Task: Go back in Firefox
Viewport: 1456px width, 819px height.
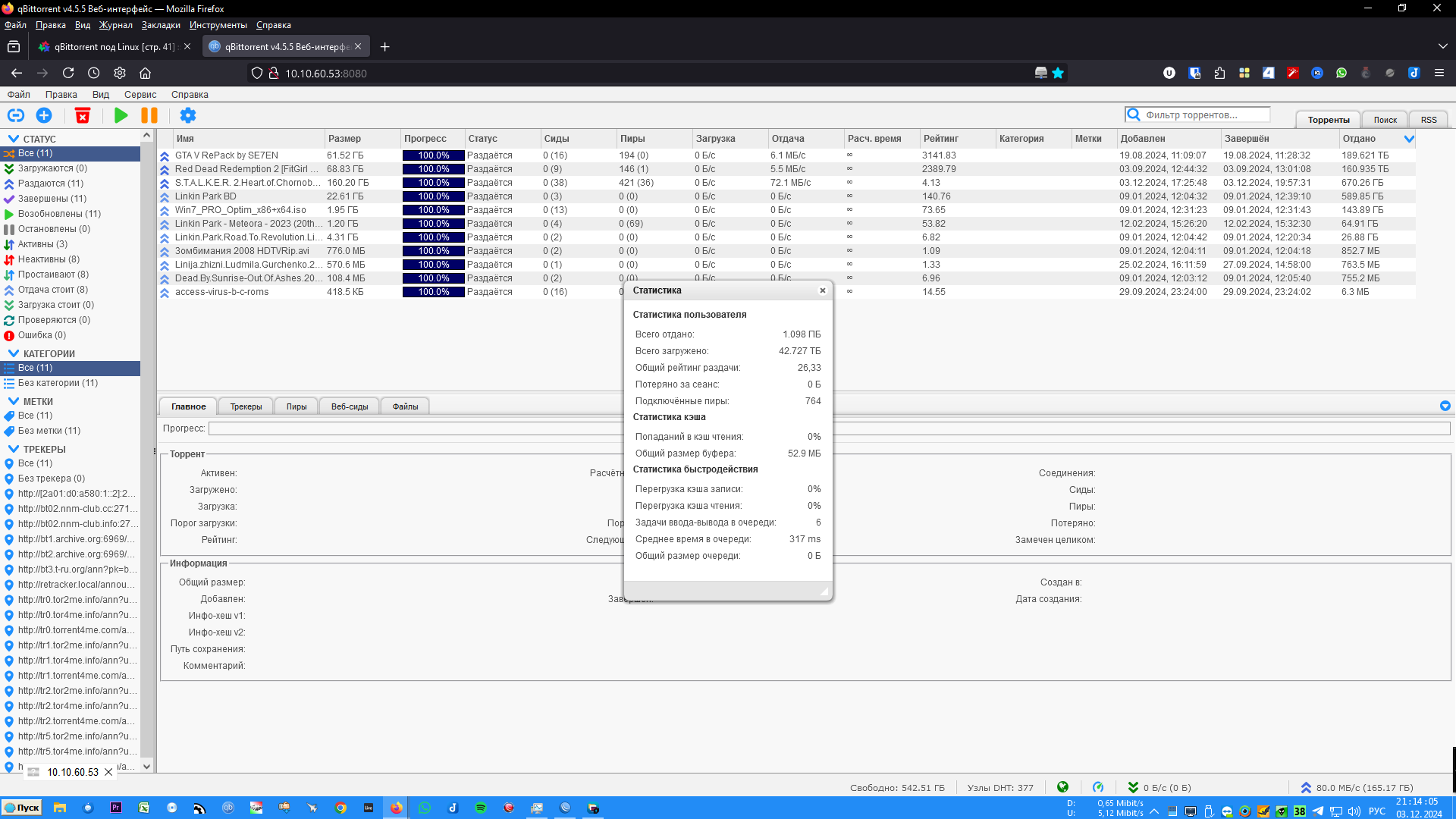Action: pyautogui.click(x=17, y=73)
